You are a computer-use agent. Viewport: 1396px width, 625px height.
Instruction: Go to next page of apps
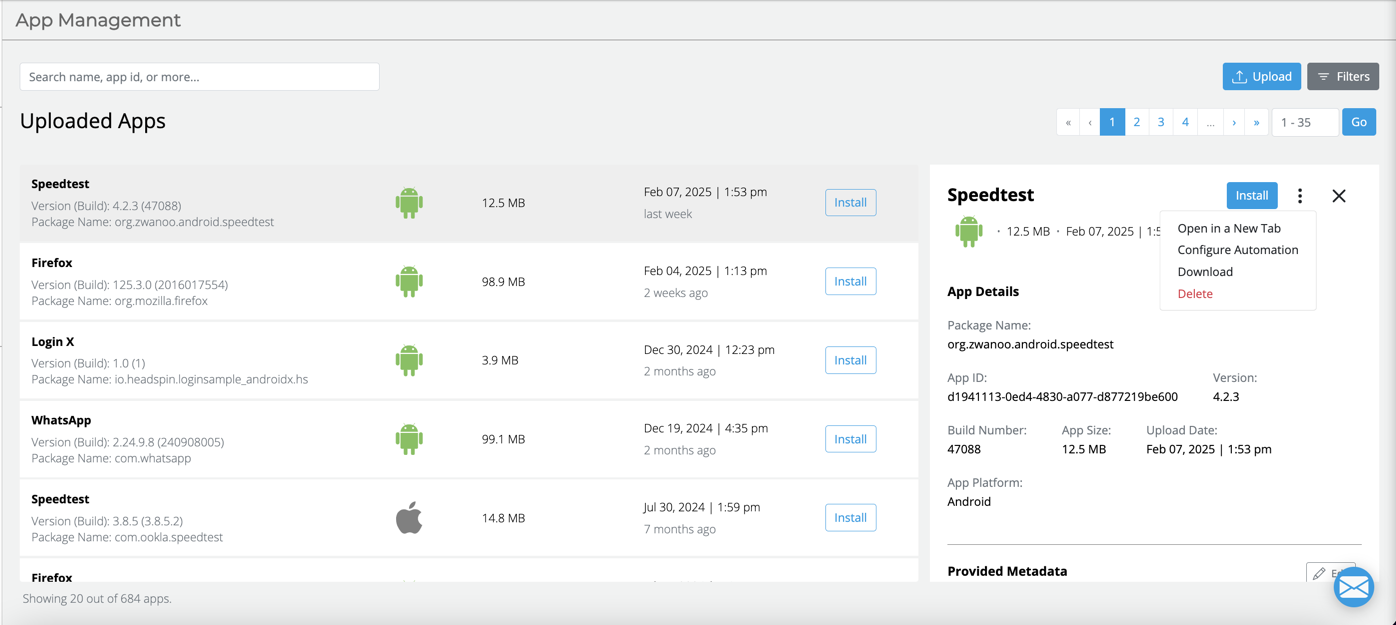point(1234,122)
